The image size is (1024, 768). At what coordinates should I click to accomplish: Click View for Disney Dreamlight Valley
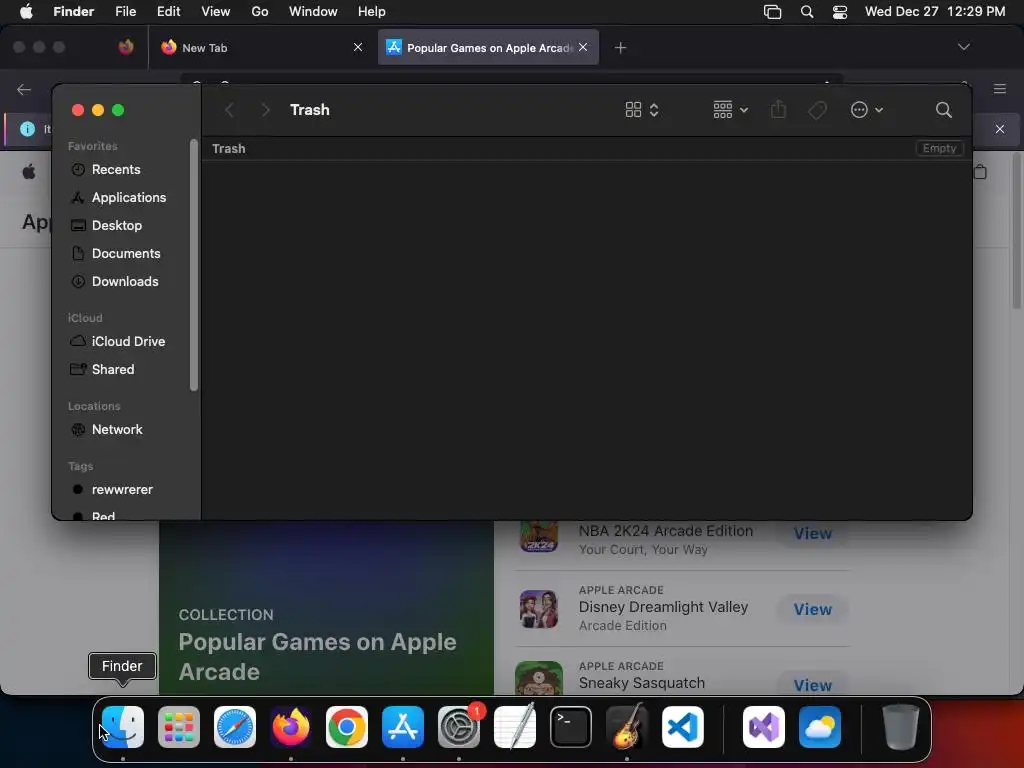pos(812,609)
